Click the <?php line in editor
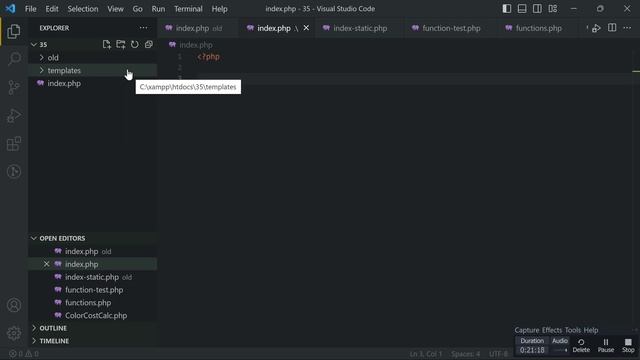Viewport: 640px width, 360px height. pos(209,57)
